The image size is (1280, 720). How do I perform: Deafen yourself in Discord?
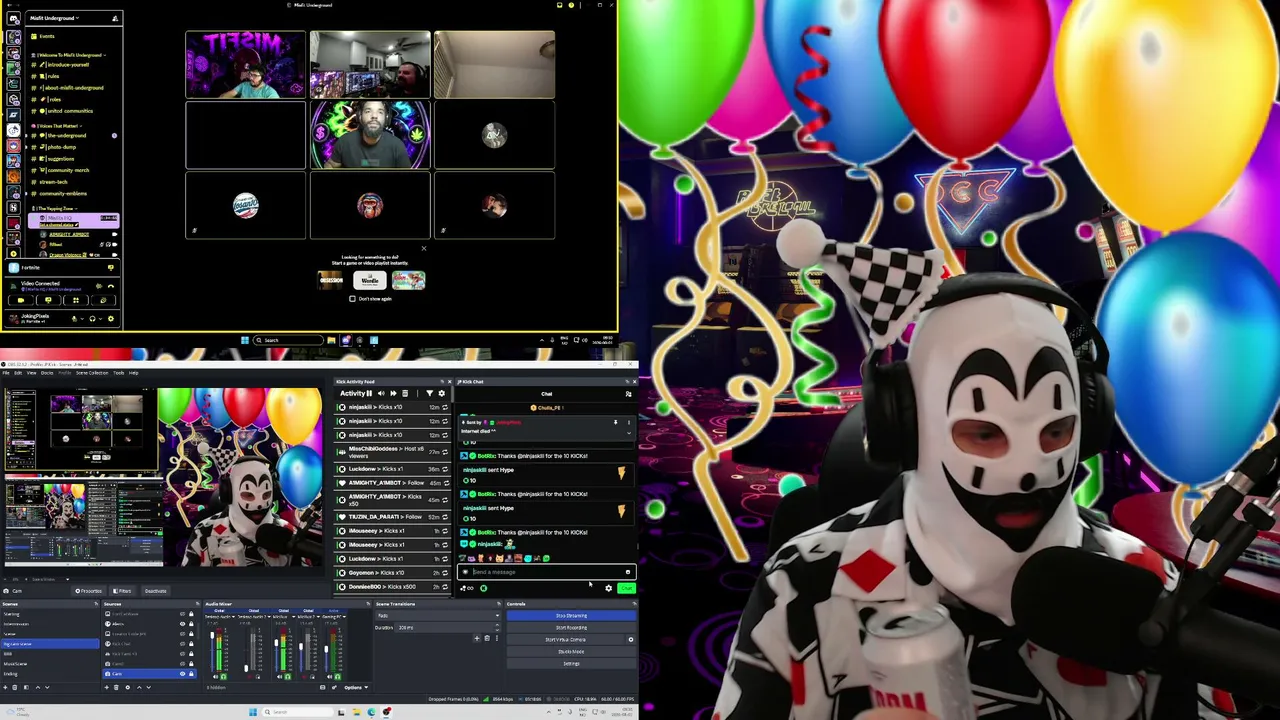[x=92, y=319]
